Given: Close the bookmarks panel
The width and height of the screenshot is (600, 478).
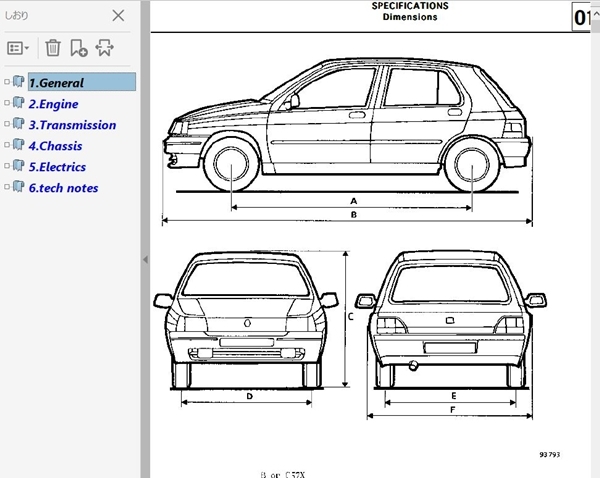Looking at the screenshot, I should [118, 16].
